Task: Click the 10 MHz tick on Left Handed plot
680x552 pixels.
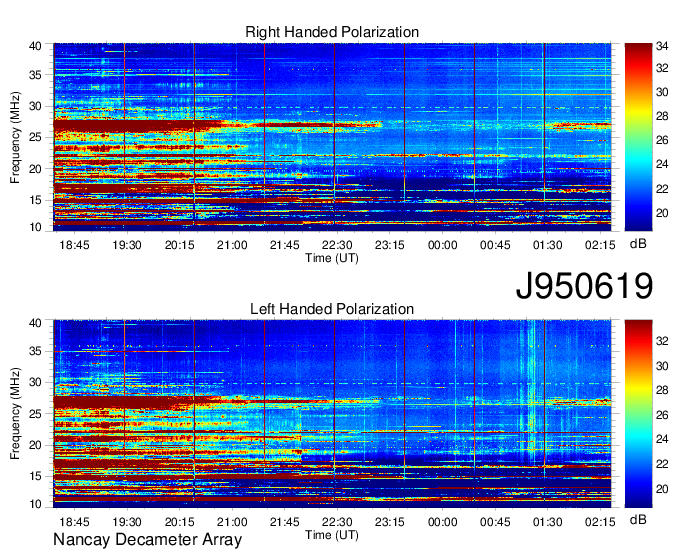Action: coord(35,504)
